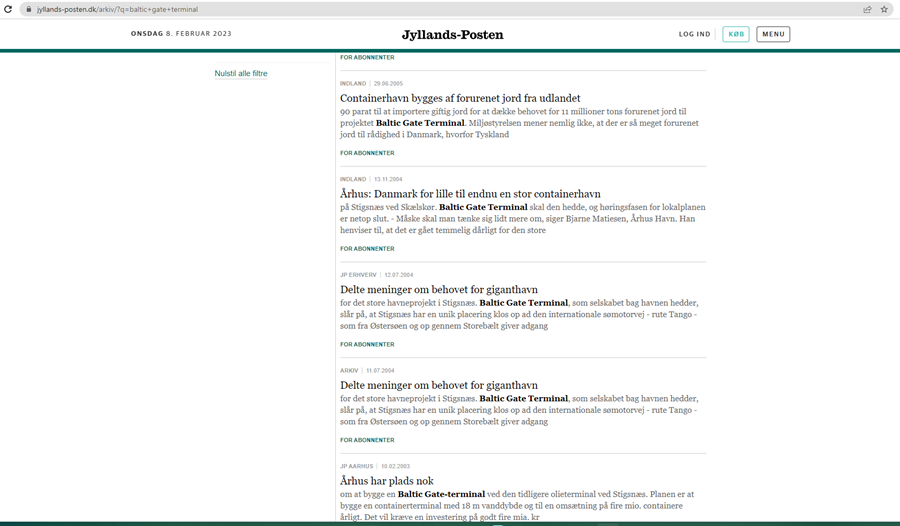Select the JP AARHUS section tag
Screen dimensions: 900x526
pos(356,466)
